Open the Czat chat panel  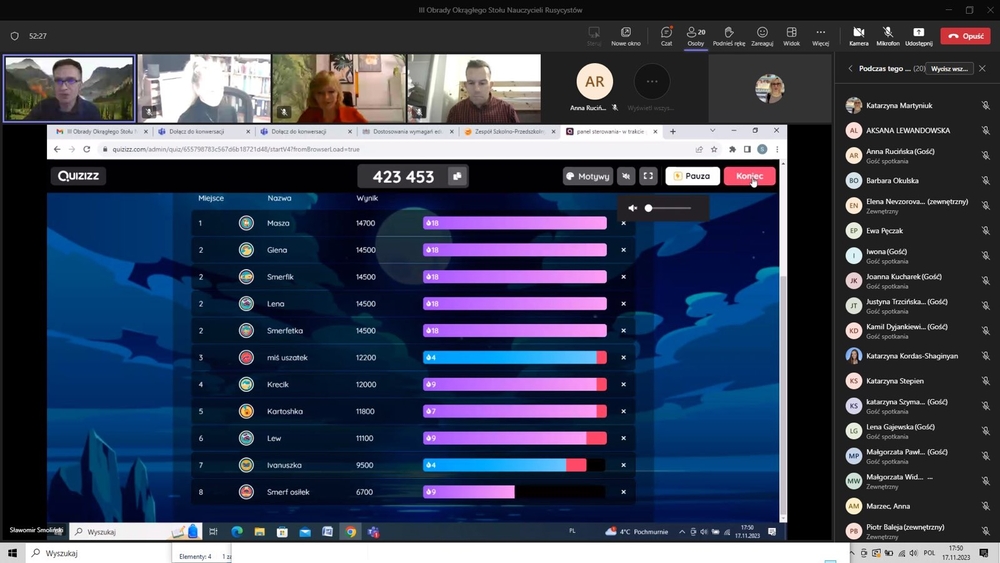click(x=666, y=36)
